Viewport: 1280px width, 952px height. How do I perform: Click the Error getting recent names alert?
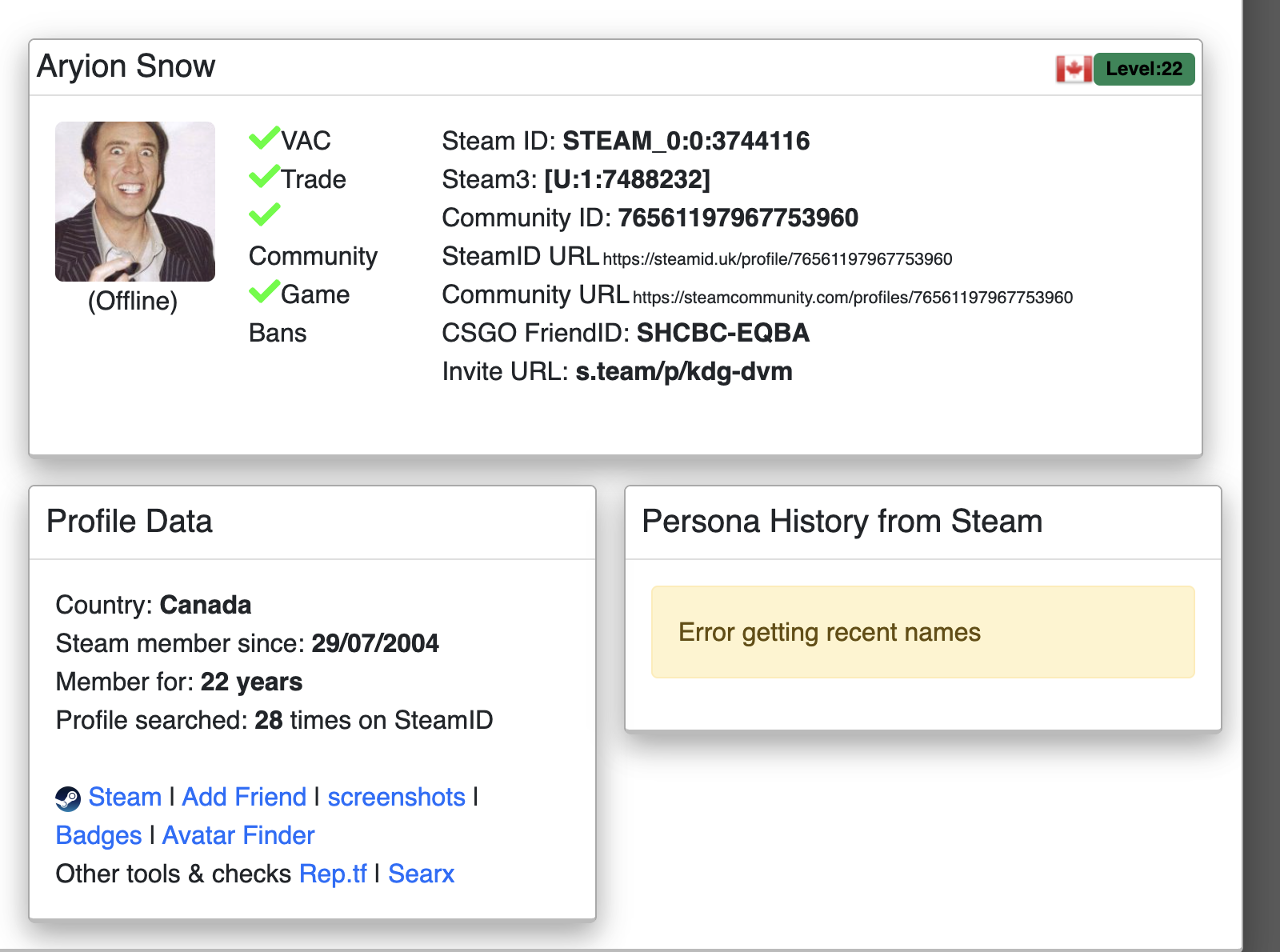coord(922,632)
